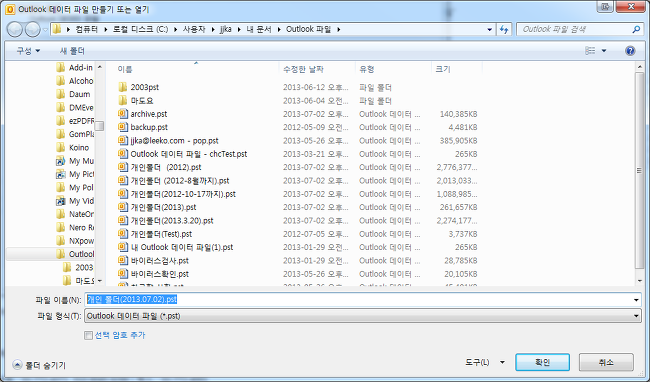This screenshot has height=382, width=650.
Task: Expand the 내 문서 breadcrumb arrow
Action: 279,29
